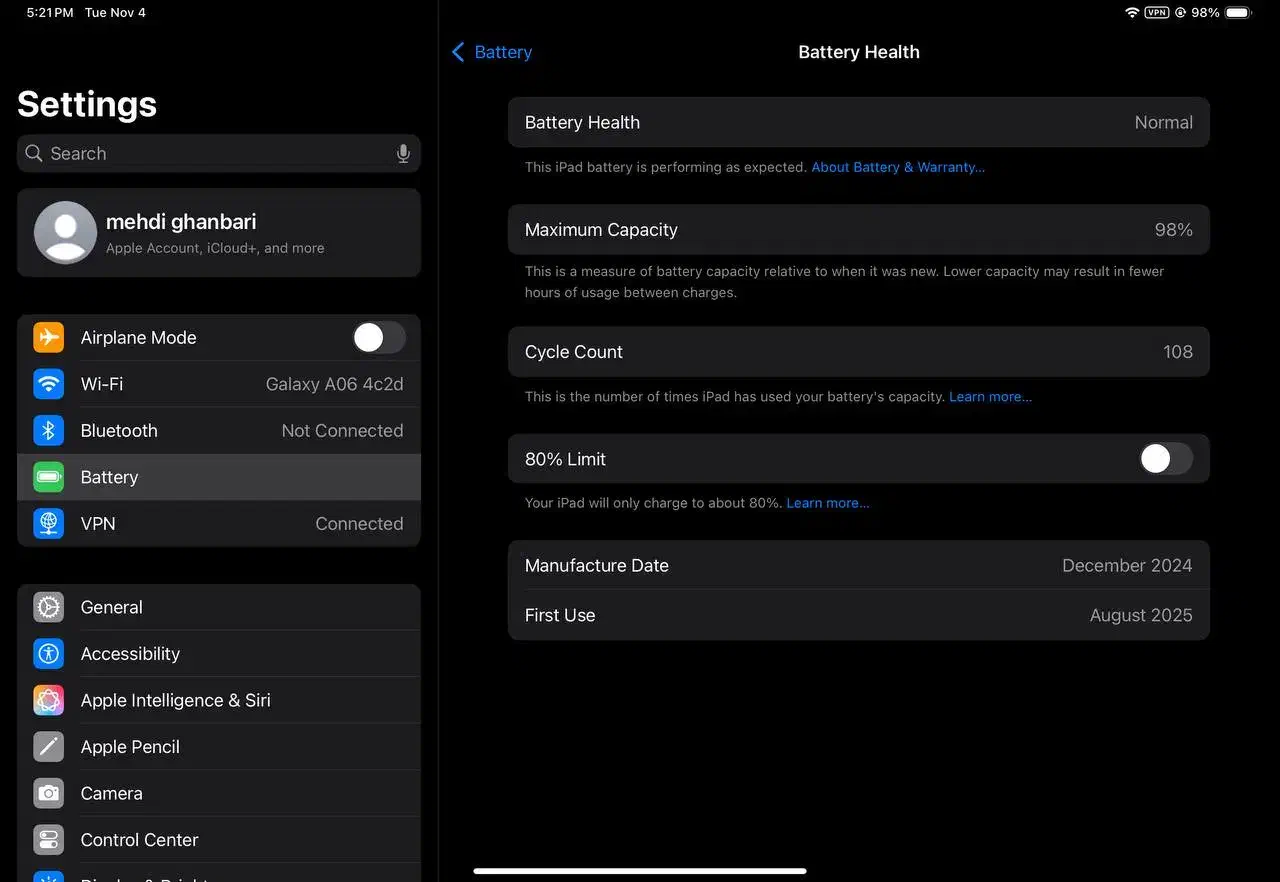The image size is (1280, 882).
Task: Enable the 80% Limit switch
Action: tap(1165, 459)
